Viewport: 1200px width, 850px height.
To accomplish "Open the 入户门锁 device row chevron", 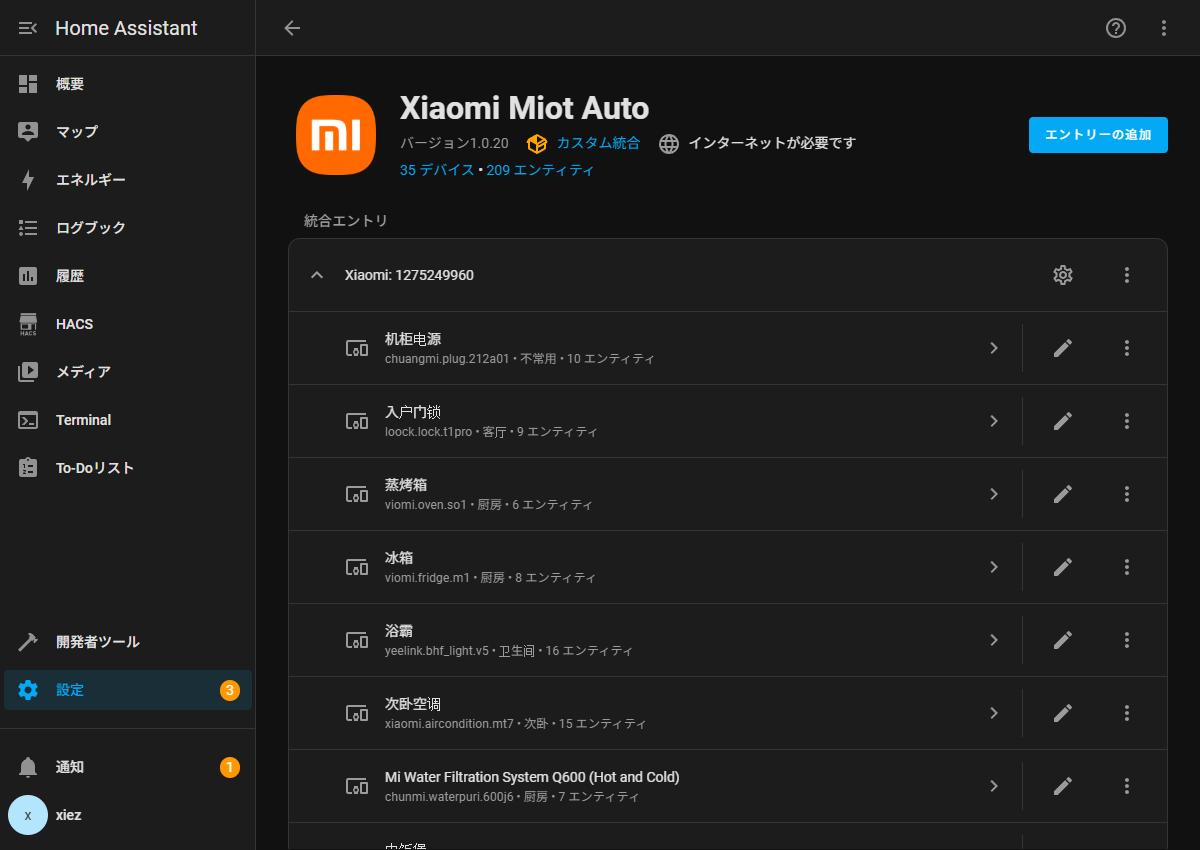I will [994, 421].
